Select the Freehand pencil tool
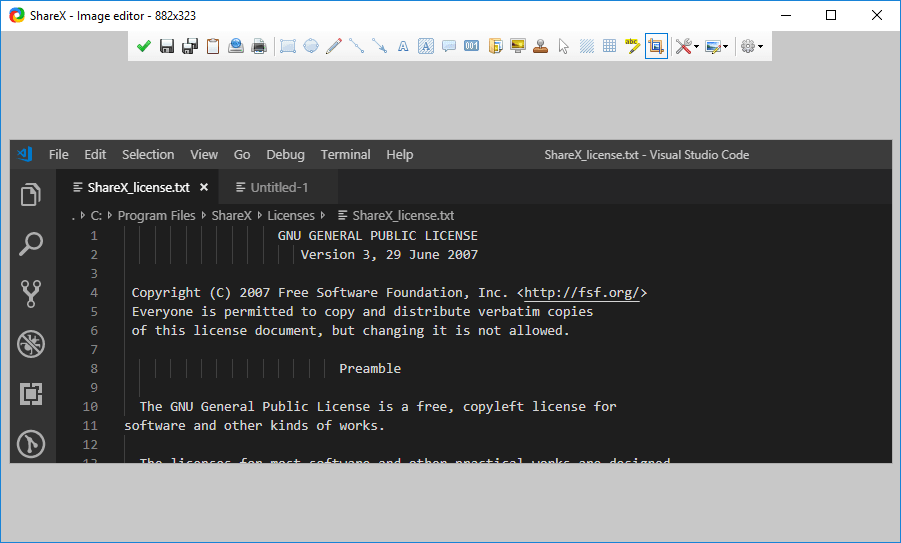 (x=334, y=46)
